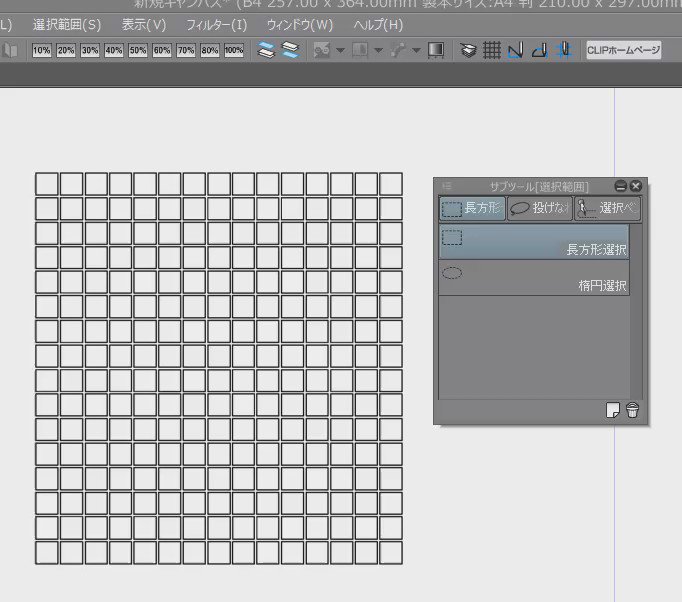Click the gradient square toolbar icon
The height and width of the screenshot is (602, 682).
[436, 50]
